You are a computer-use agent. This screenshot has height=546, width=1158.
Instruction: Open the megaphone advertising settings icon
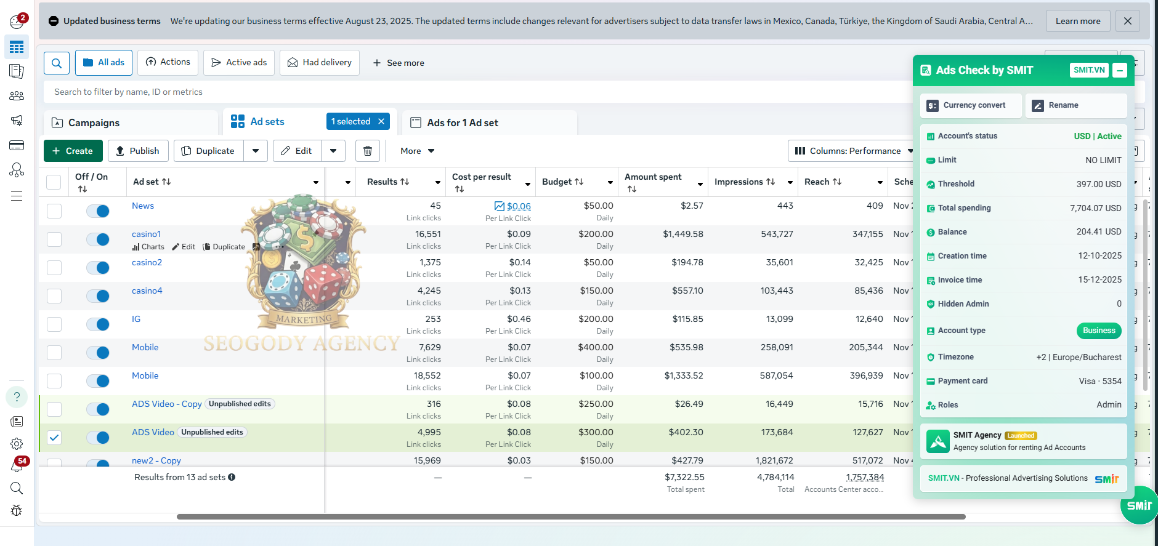click(x=16, y=120)
